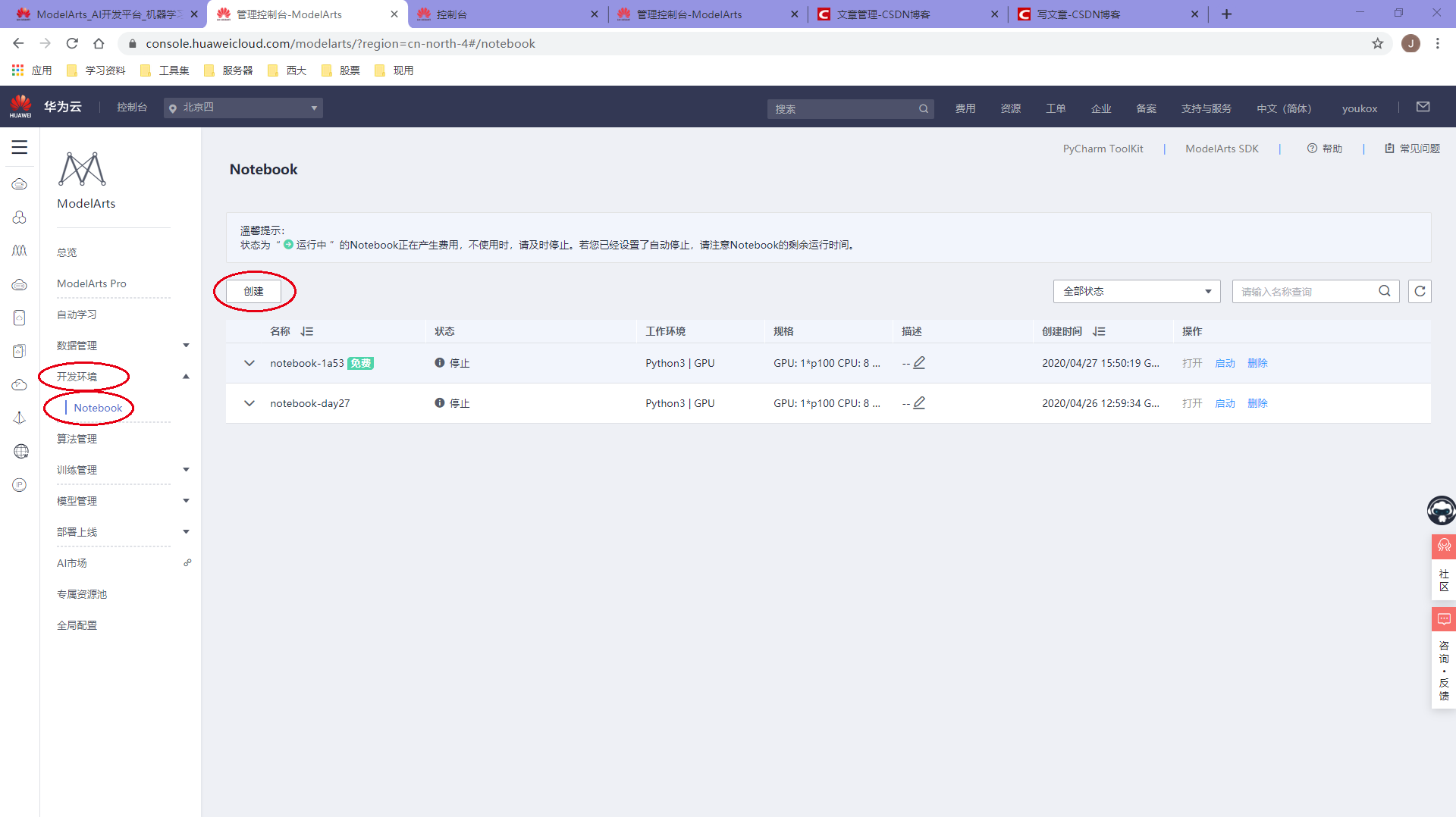Reload the browser page
Image resolution: width=1456 pixels, height=817 pixels.
[x=72, y=43]
